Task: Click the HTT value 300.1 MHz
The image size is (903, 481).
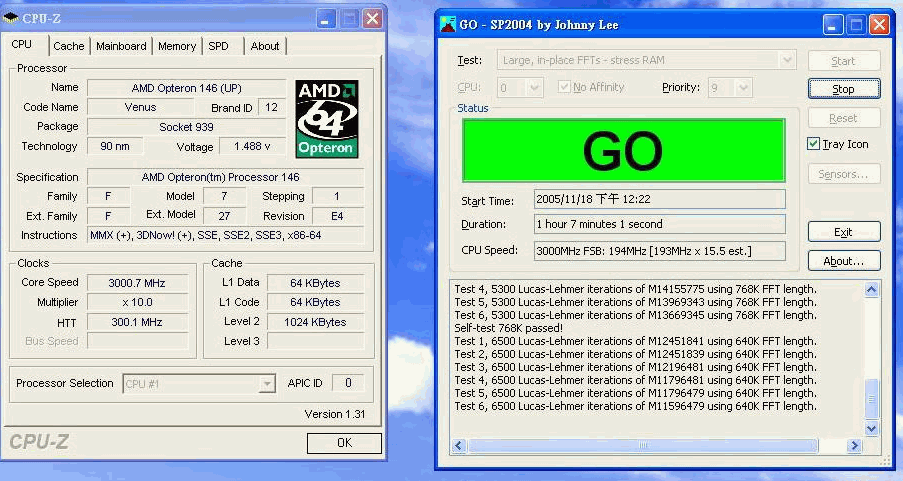Action: pyautogui.click(x=137, y=322)
